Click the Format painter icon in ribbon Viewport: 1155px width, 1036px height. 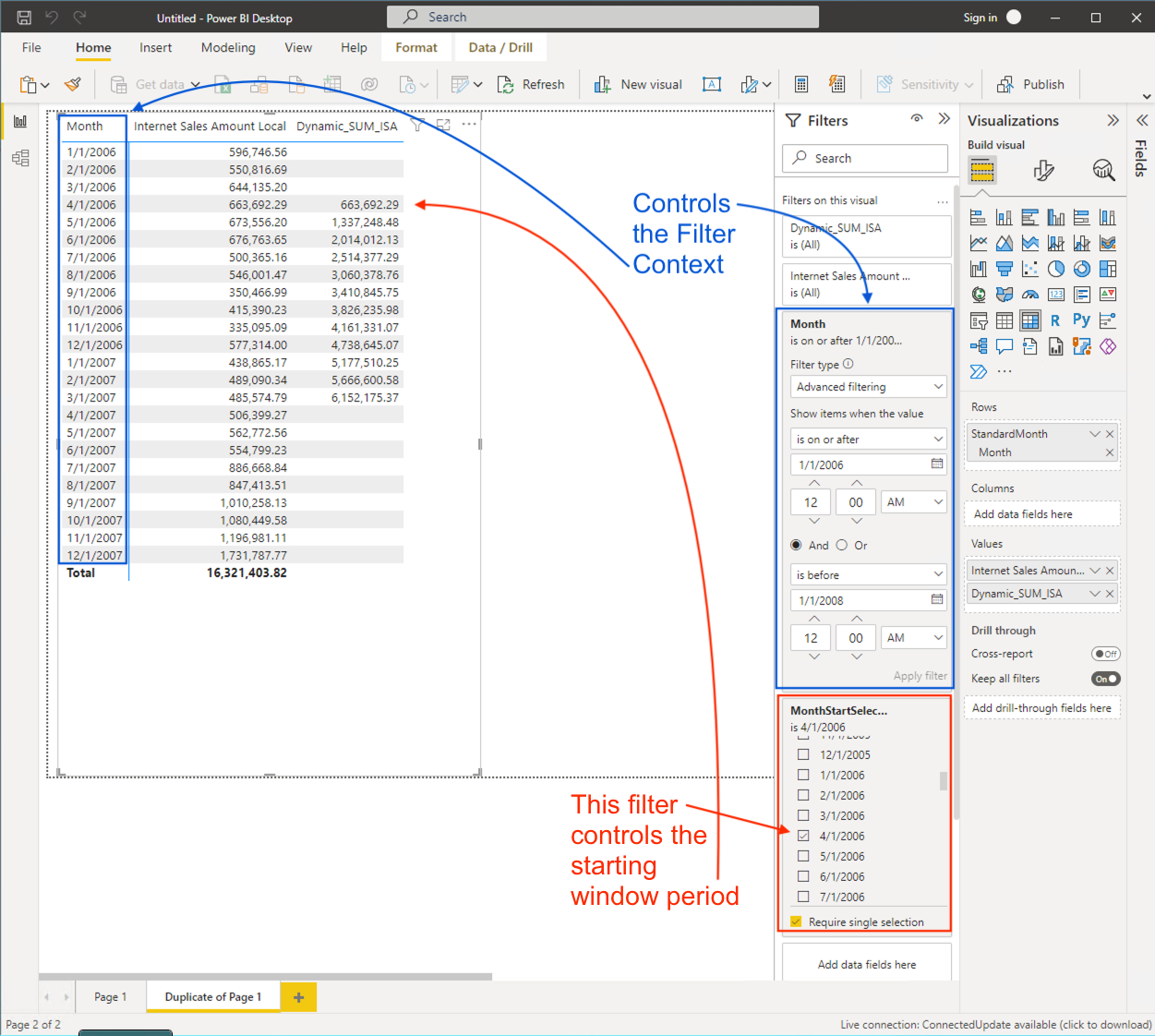pos(73,84)
